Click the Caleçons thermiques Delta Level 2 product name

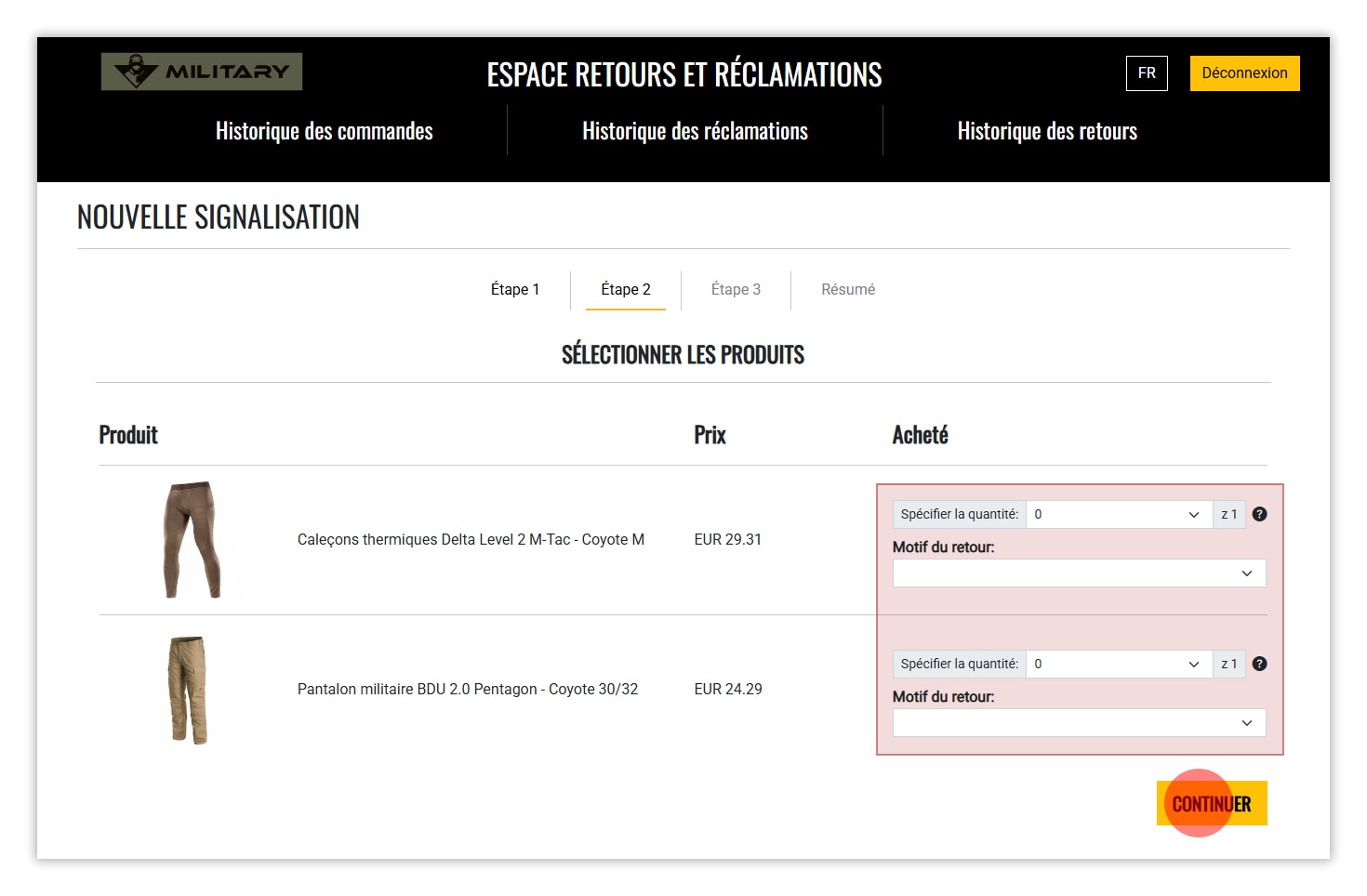pyautogui.click(x=471, y=540)
